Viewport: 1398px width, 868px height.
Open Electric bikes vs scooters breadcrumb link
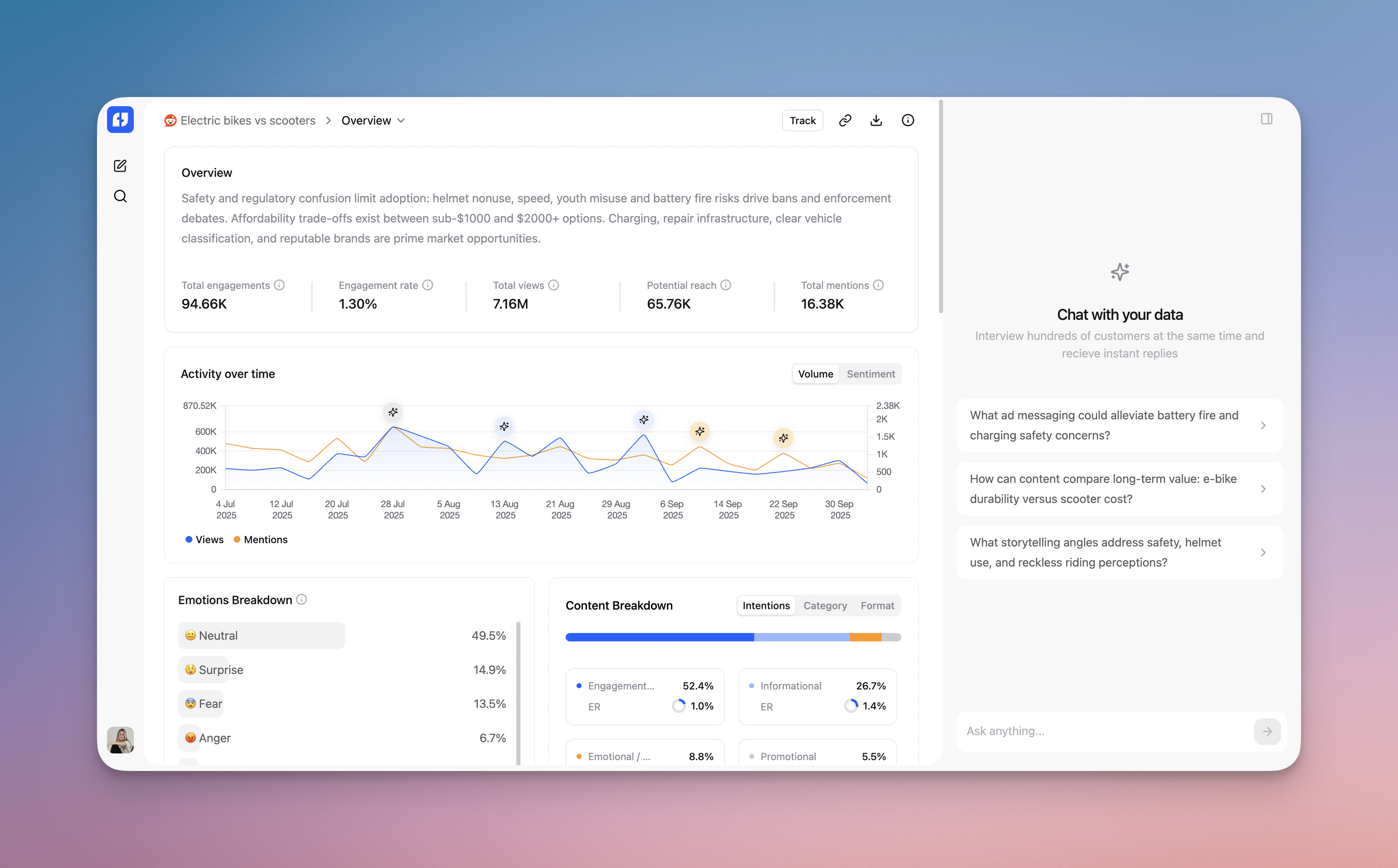click(247, 120)
